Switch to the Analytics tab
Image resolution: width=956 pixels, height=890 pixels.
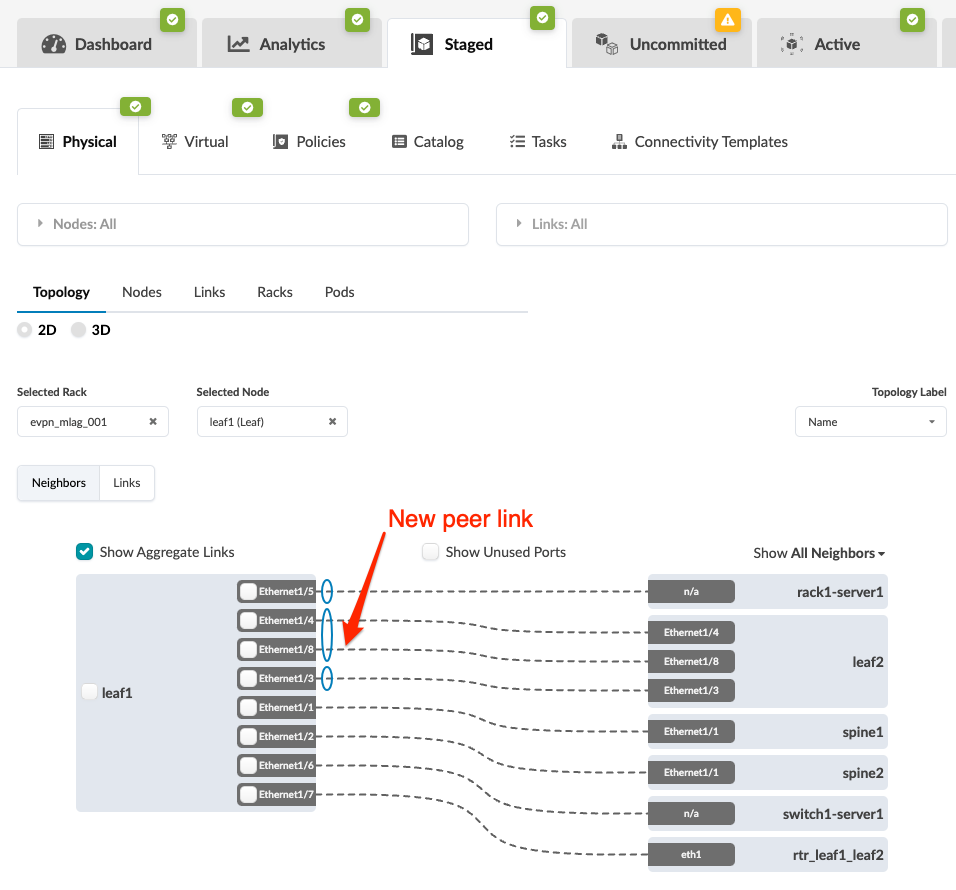pyautogui.click(x=291, y=44)
